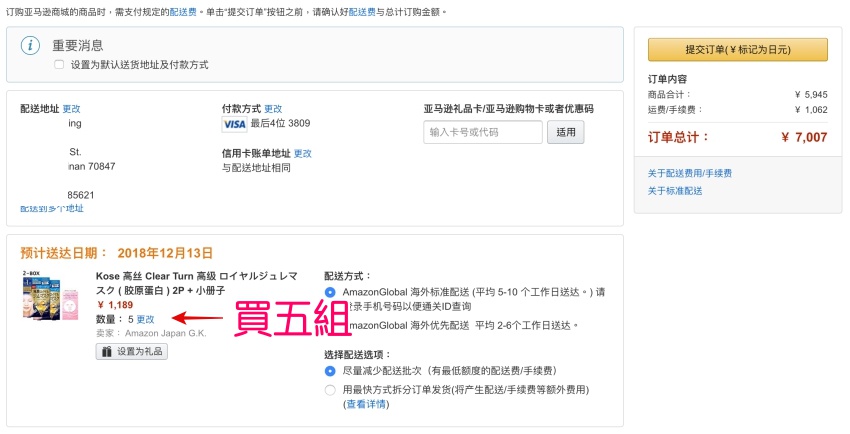Select AmazonGlobal 海外标准配送 option

tap(330, 292)
